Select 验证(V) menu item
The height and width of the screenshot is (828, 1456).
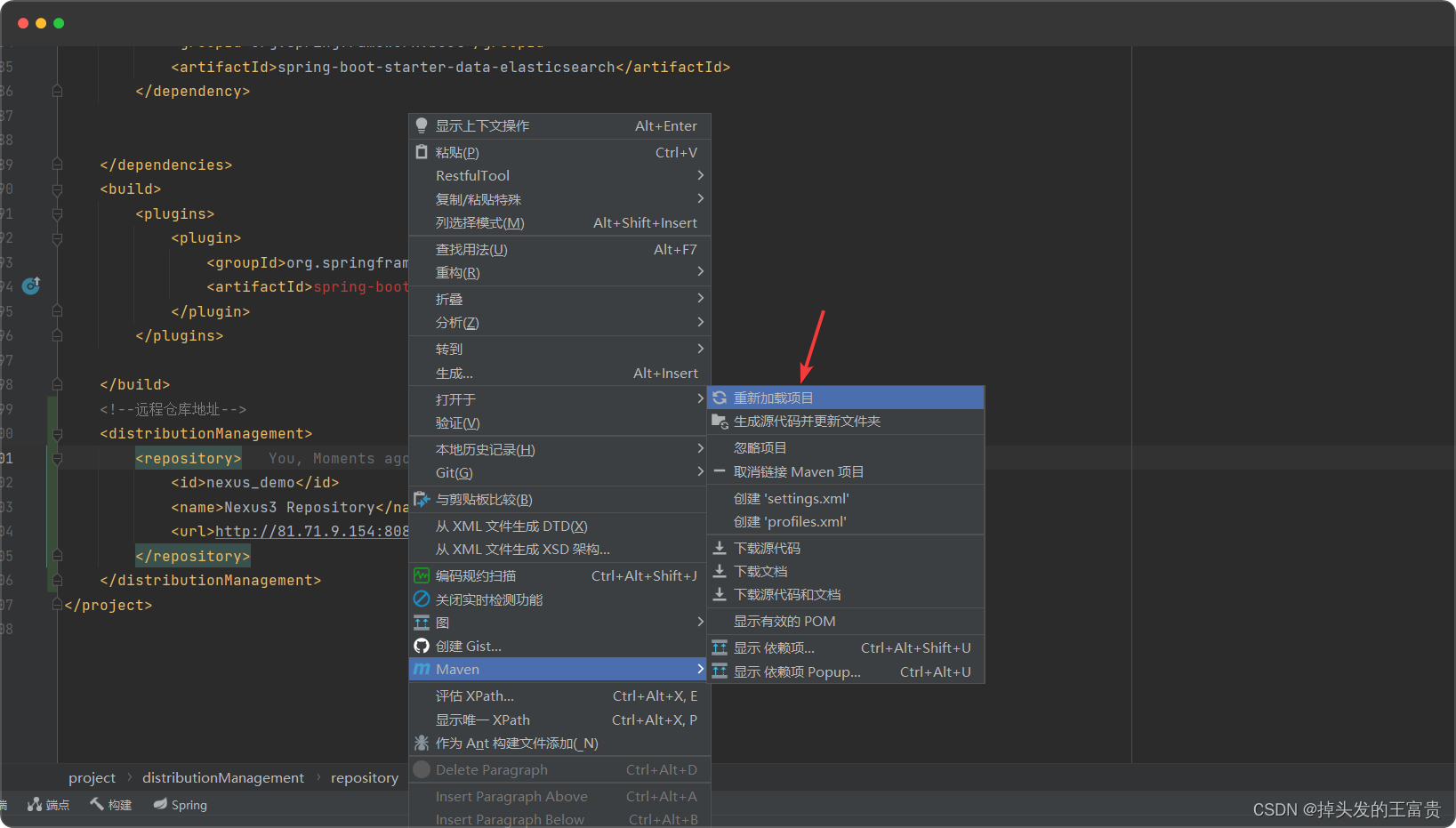(559, 422)
